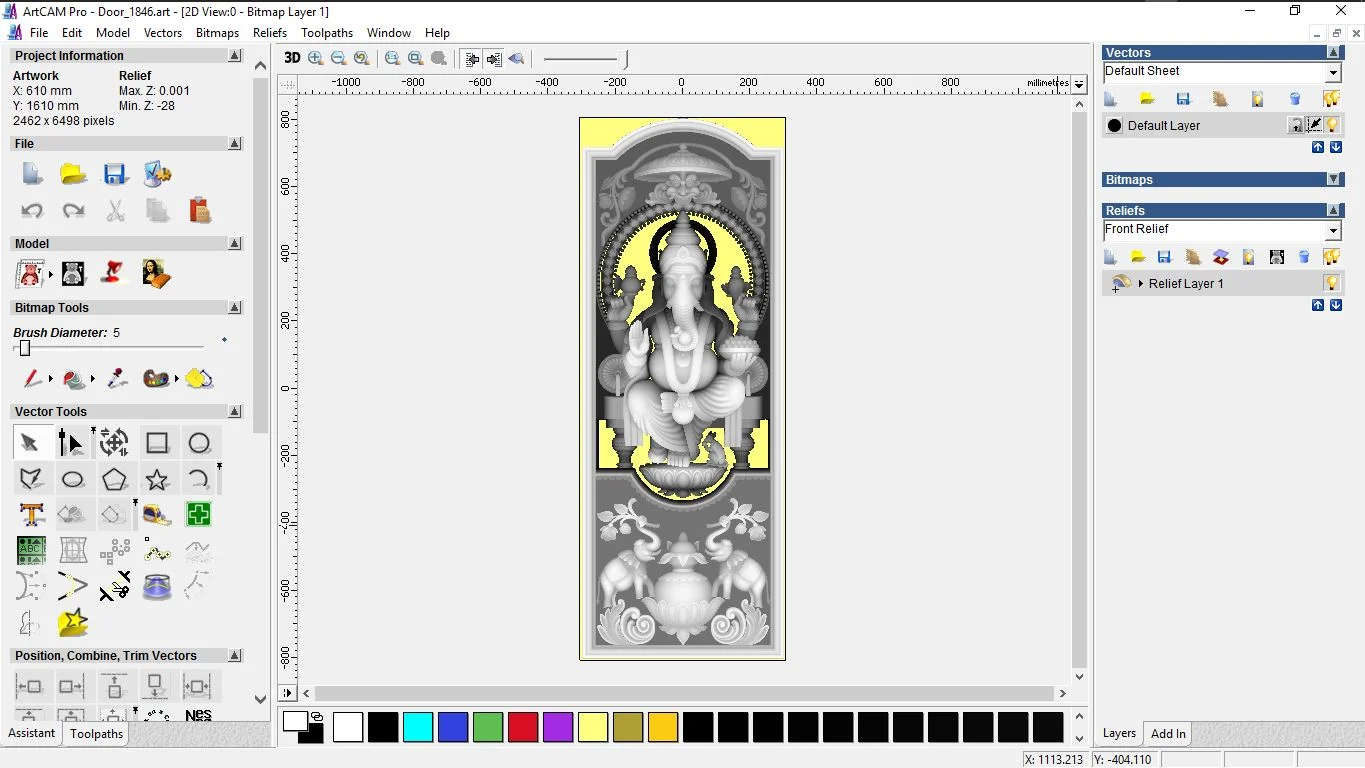
Task: Open the Load Bitmap icon in Model section
Action: [156, 273]
